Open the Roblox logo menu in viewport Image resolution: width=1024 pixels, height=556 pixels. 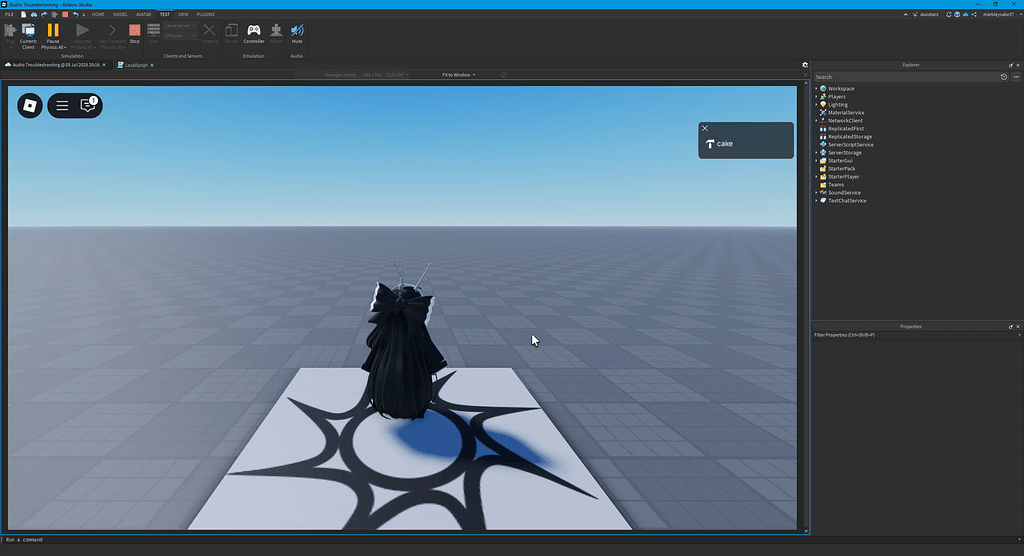click(x=30, y=105)
